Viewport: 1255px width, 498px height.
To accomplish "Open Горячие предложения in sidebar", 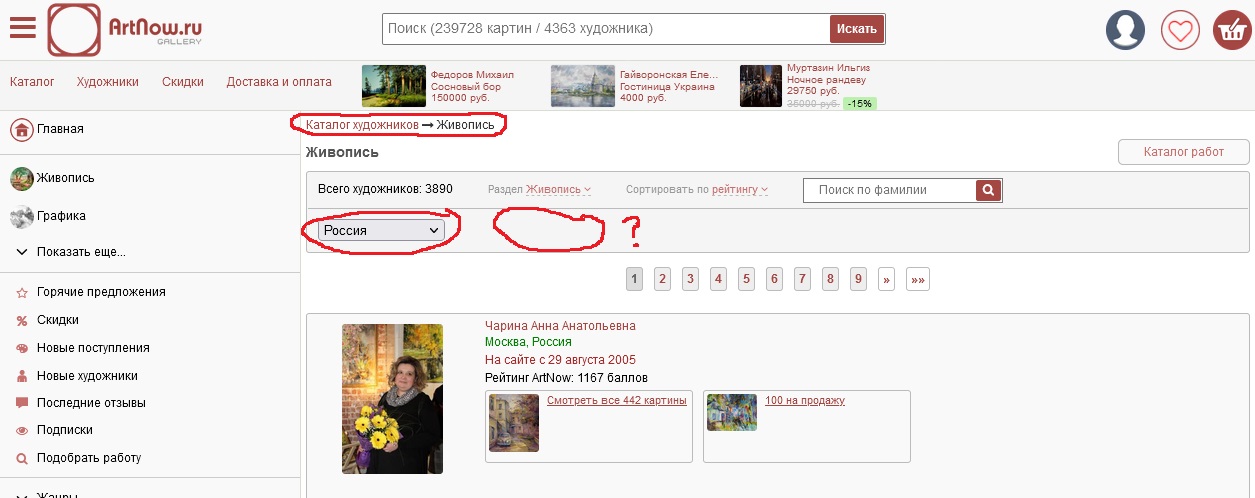I will click(x=100, y=292).
